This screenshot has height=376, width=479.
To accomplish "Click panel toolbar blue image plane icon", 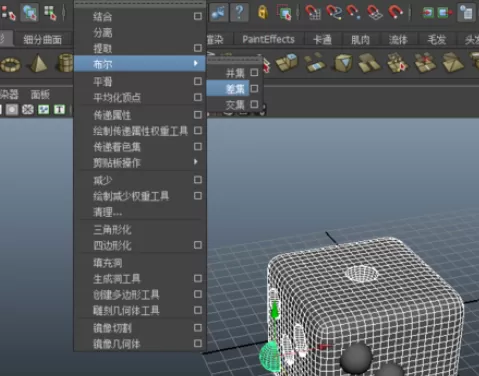I will pyautogui.click(x=44, y=109).
